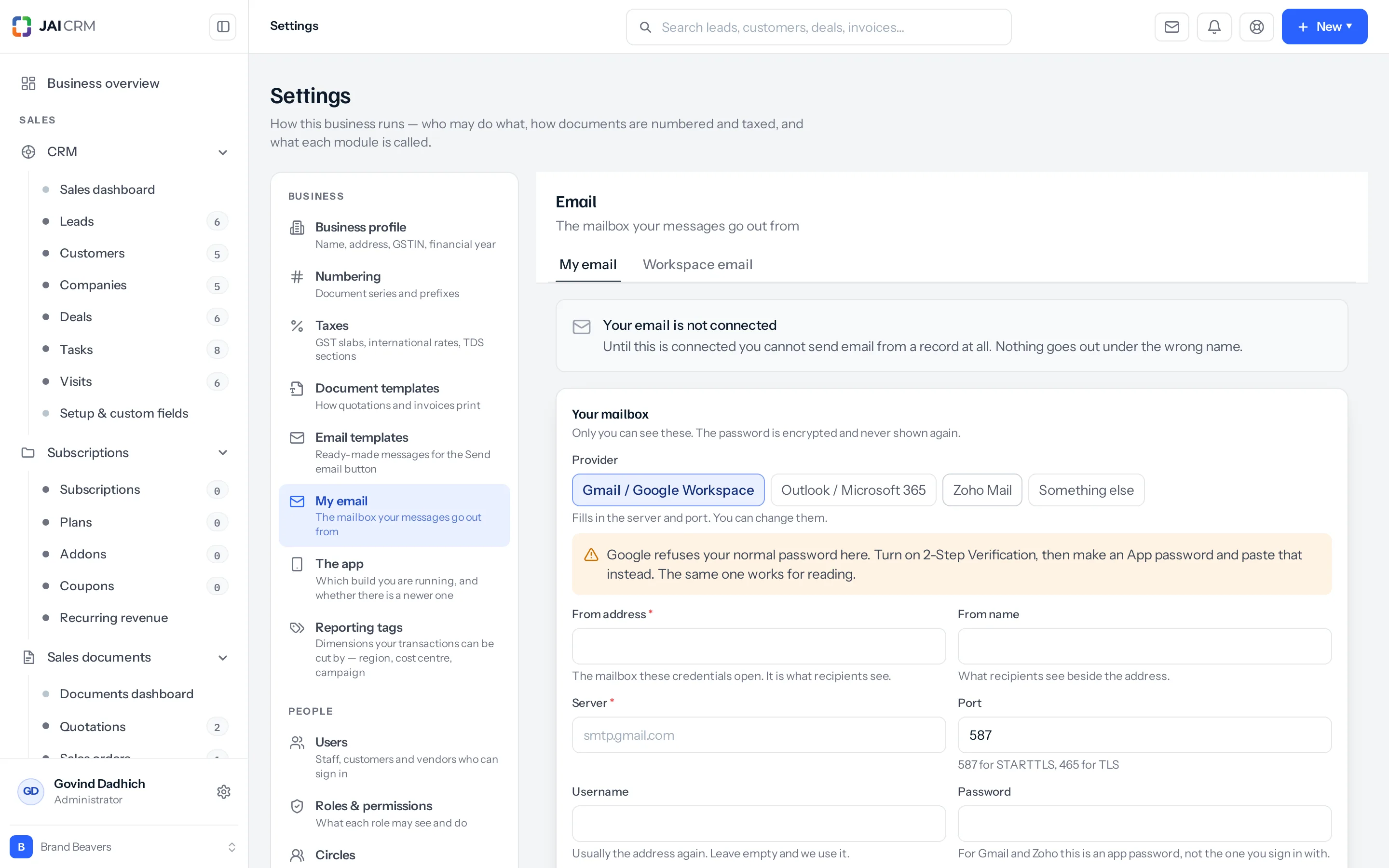The height and width of the screenshot is (868, 1389).
Task: Focus the global search field
Action: 818,27
